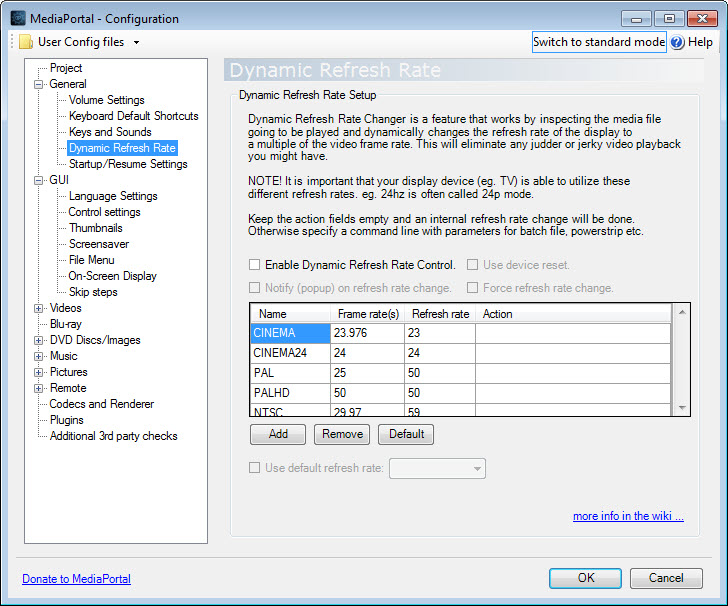The image size is (728, 606).
Task: Click the Help question mark icon
Action: point(677,42)
